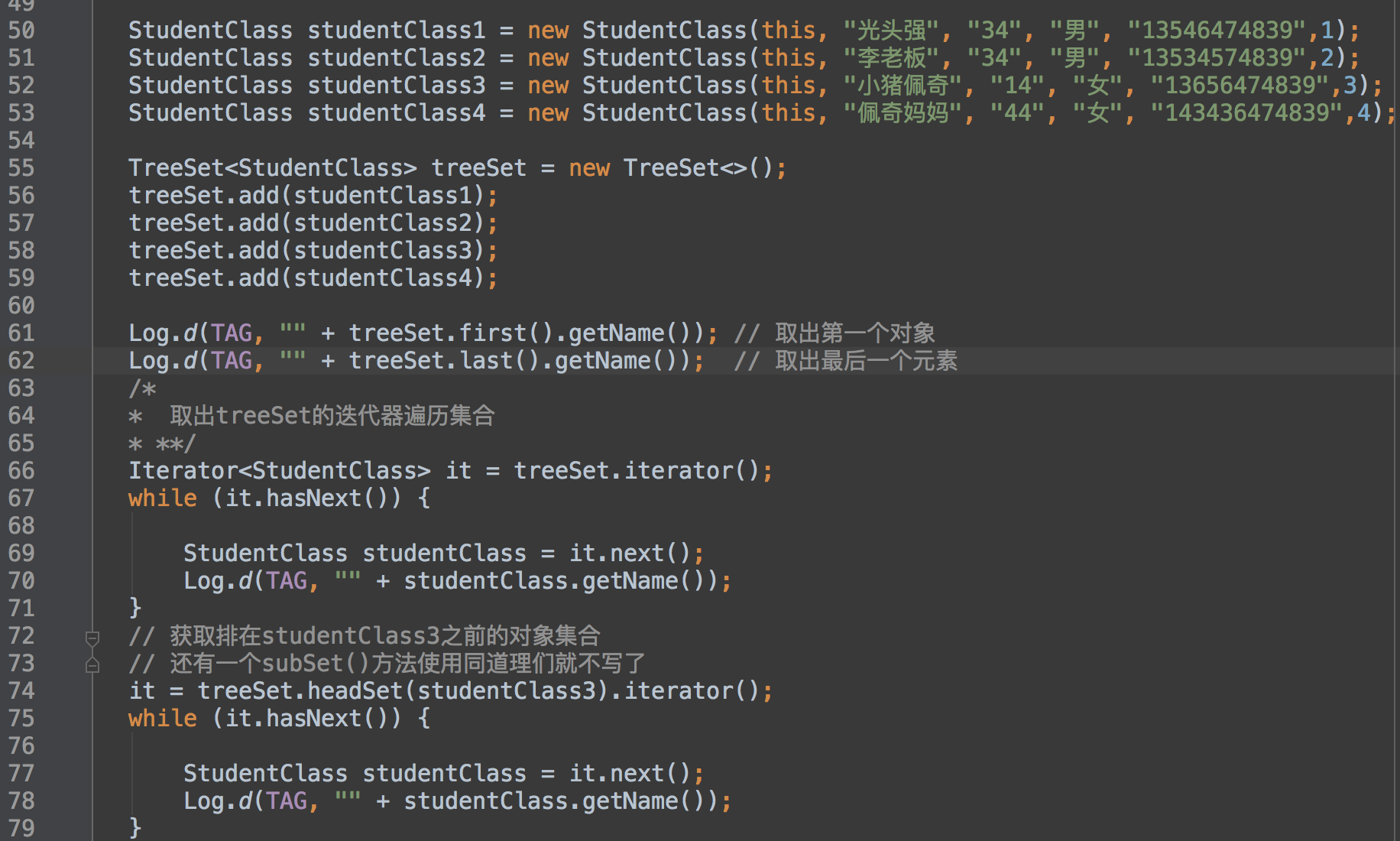Viewport: 1400px width, 841px height.
Task: Click treeSet.first() call on line 61
Action: (452, 333)
